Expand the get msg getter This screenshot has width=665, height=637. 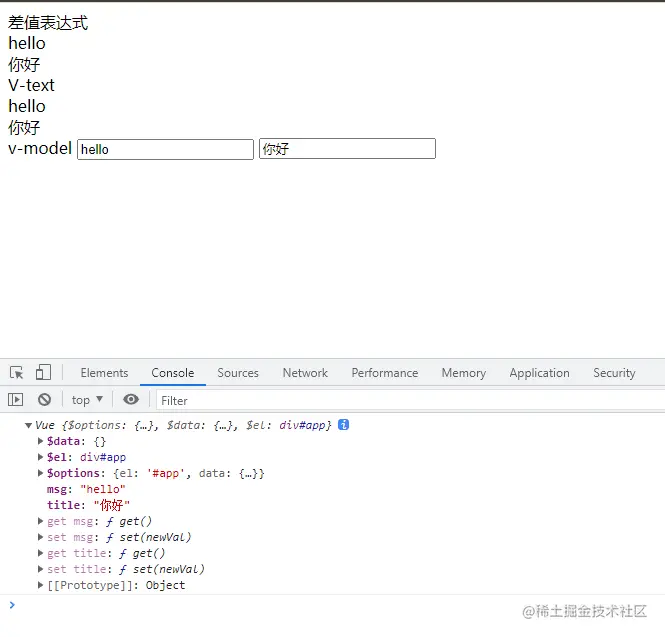(x=40, y=521)
